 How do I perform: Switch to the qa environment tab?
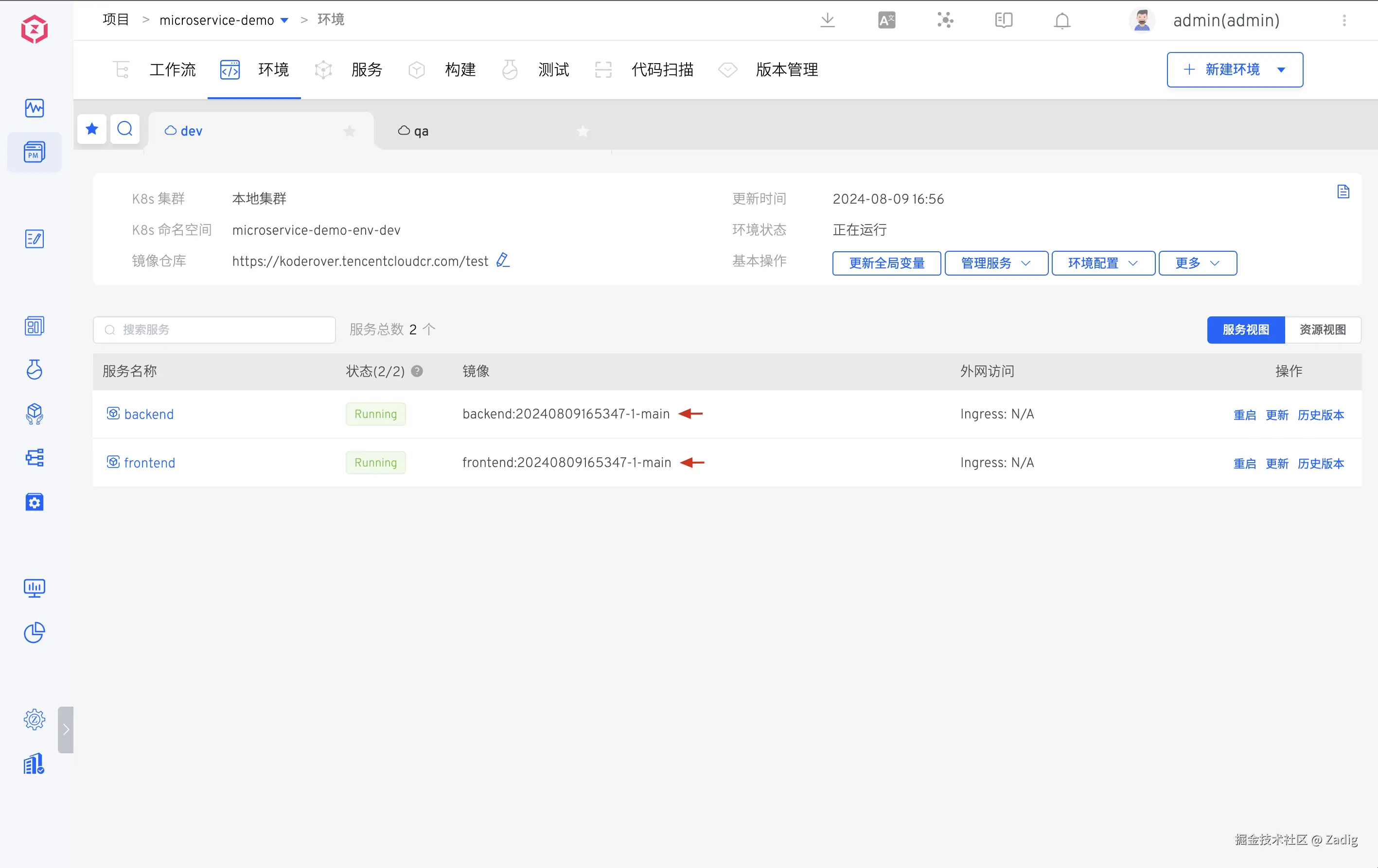tap(421, 132)
